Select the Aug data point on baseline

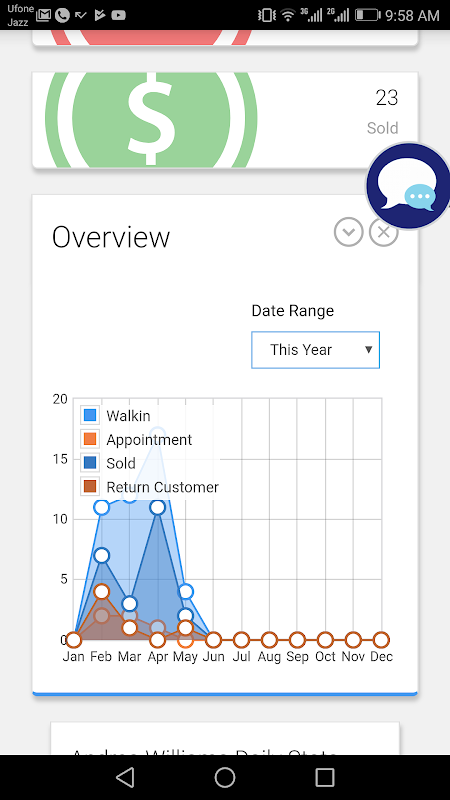269,639
